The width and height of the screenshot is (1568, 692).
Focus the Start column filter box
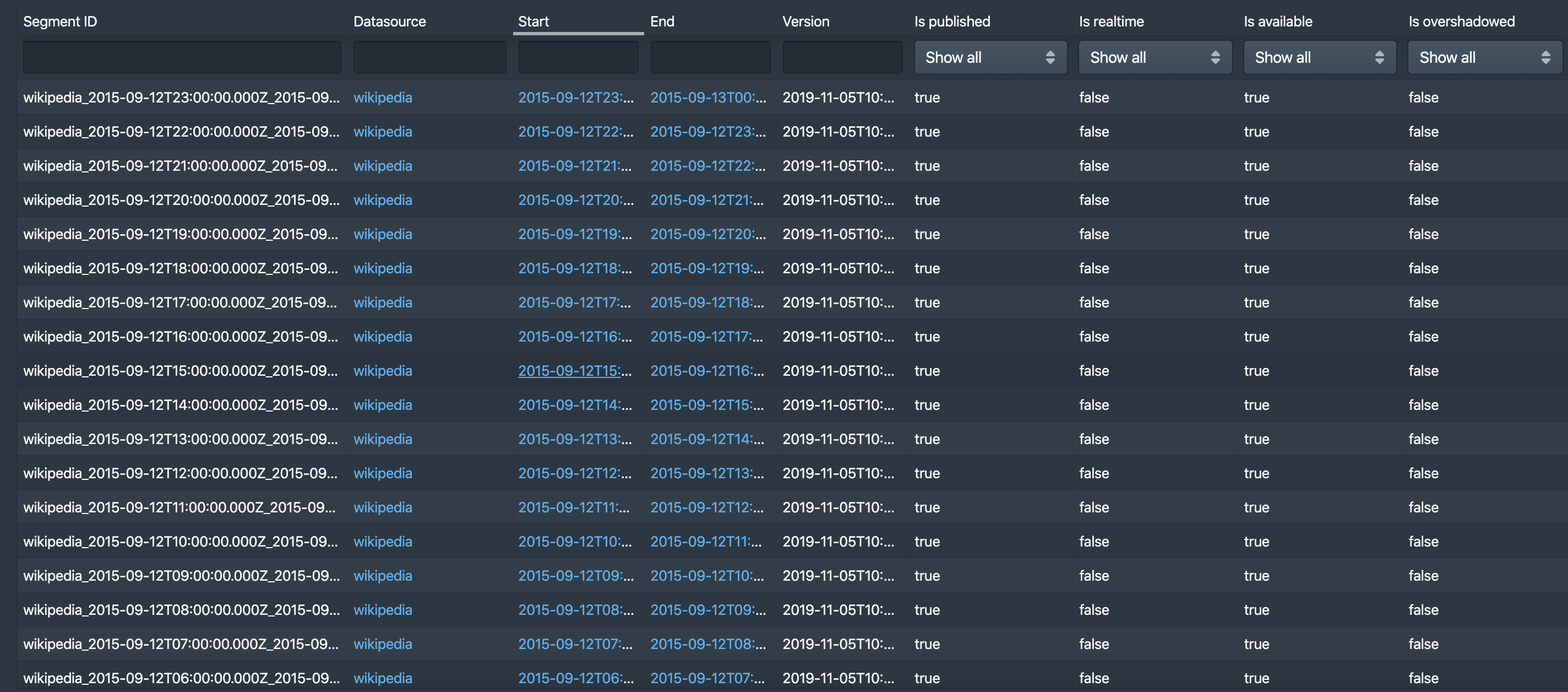coord(578,57)
